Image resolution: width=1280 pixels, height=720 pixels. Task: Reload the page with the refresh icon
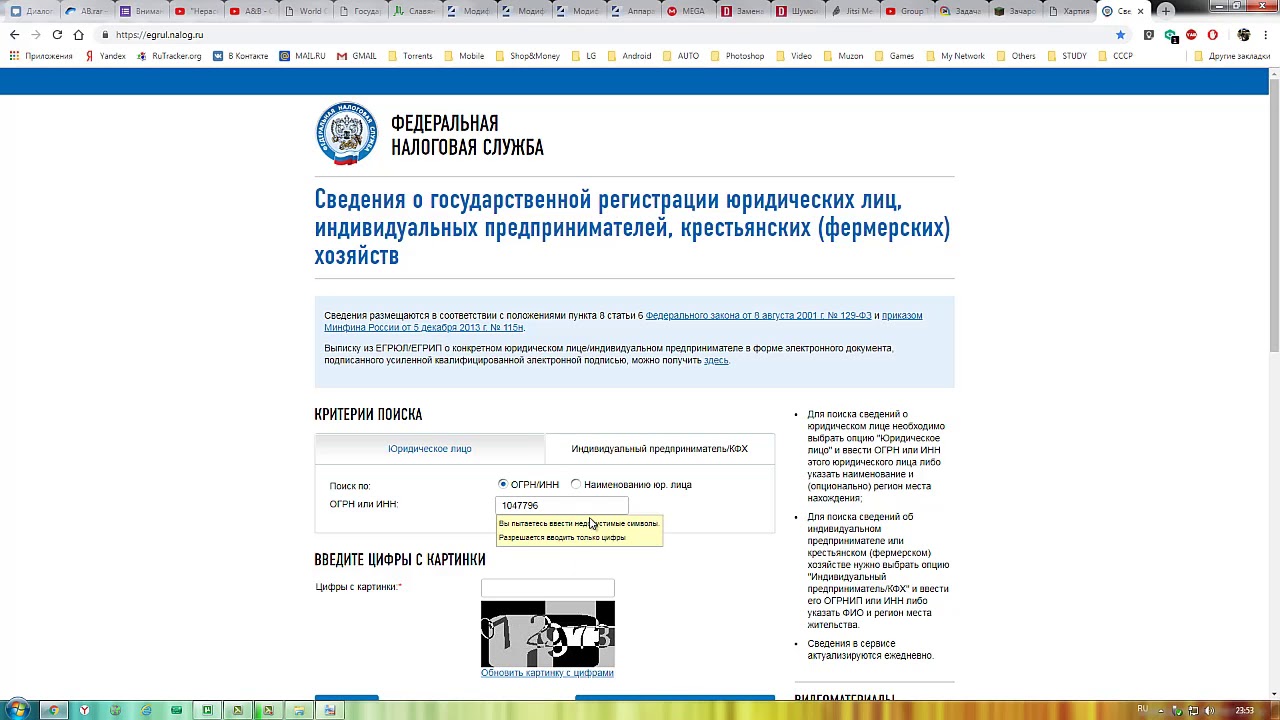pyautogui.click(x=57, y=35)
